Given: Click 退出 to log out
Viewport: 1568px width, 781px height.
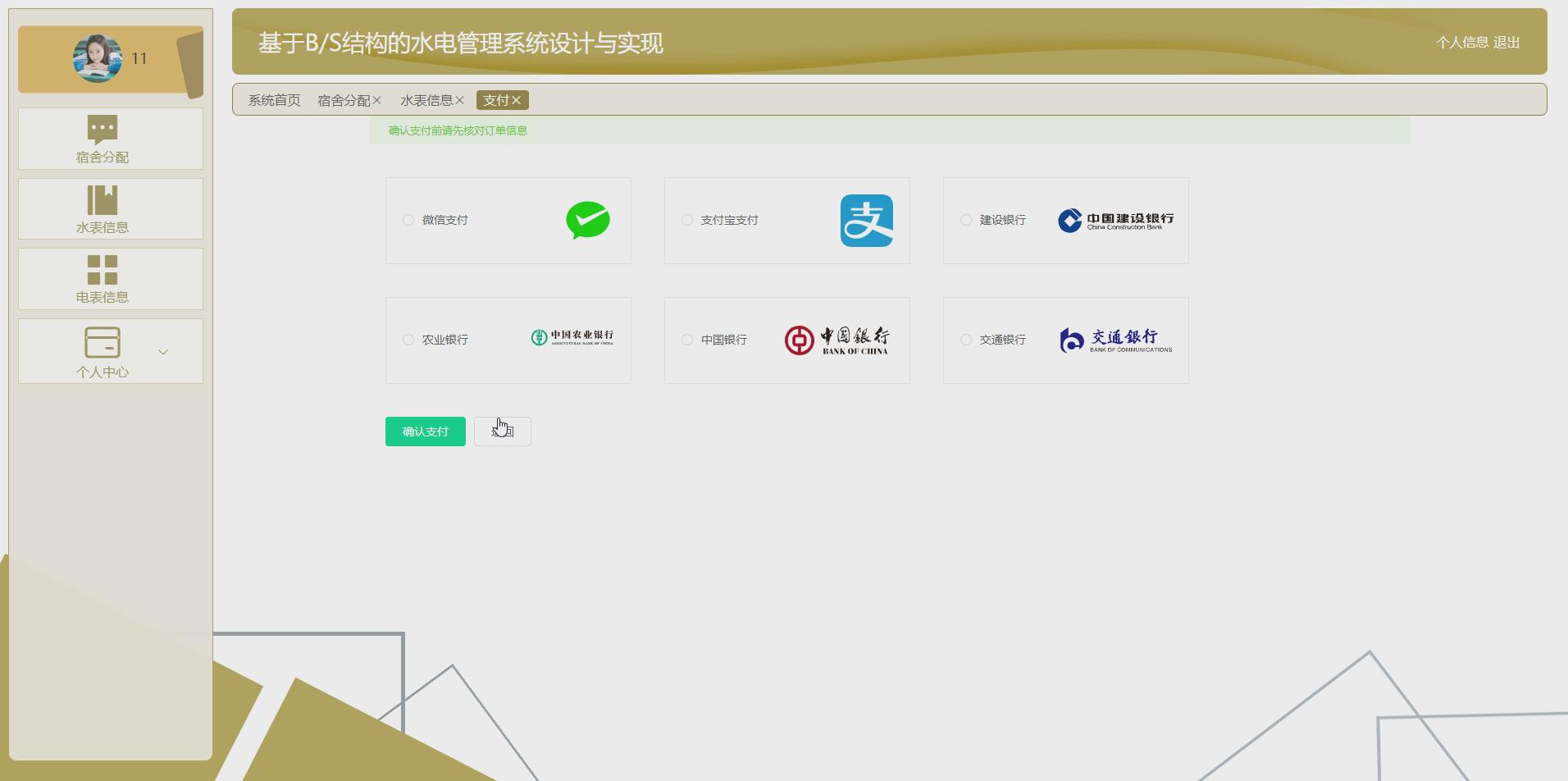Looking at the screenshot, I should [1506, 42].
